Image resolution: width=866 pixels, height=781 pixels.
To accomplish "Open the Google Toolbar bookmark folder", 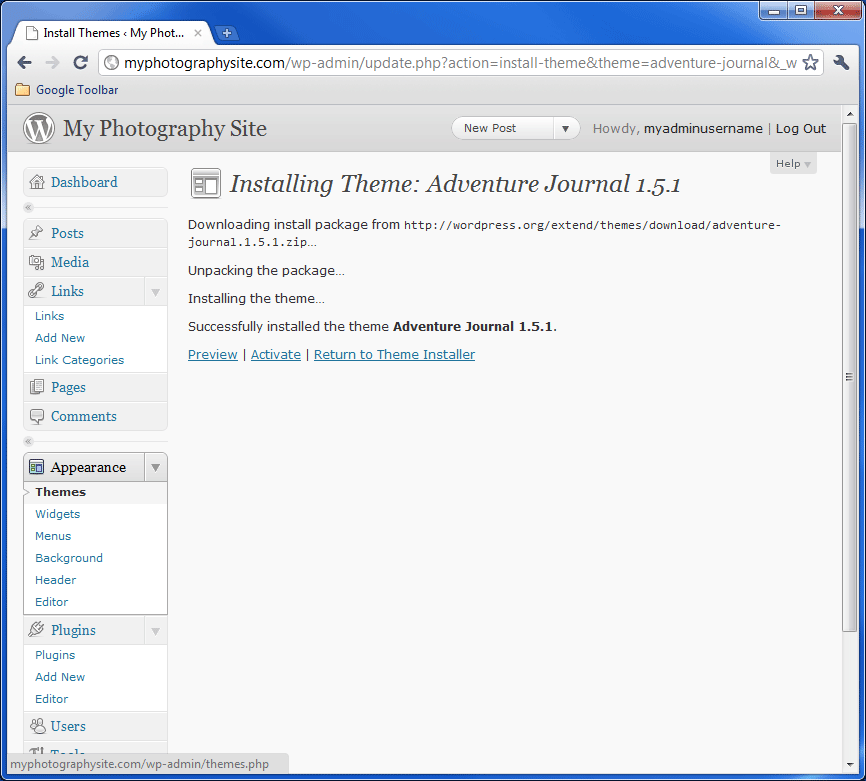I will click(67, 89).
